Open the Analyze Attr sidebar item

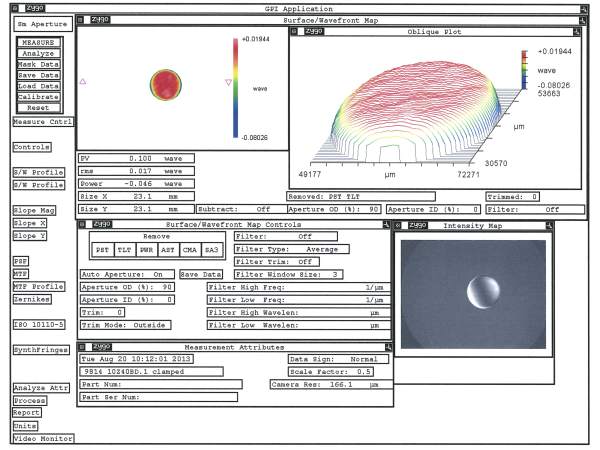tap(39, 388)
